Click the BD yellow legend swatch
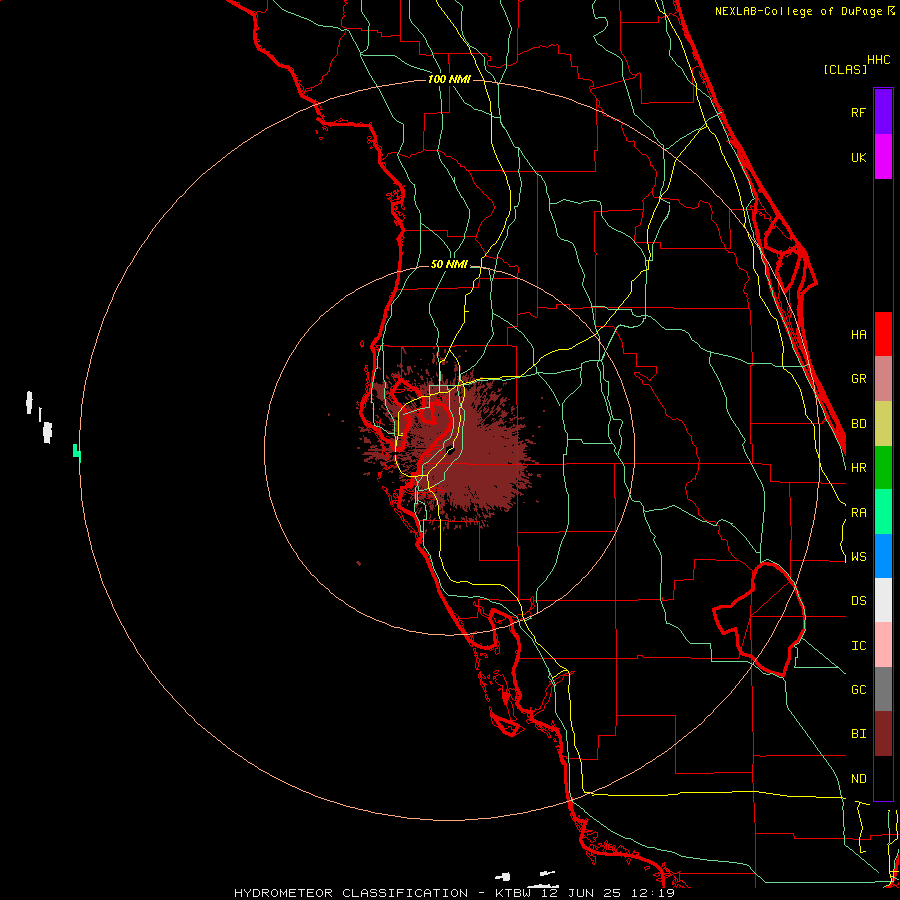This screenshot has width=900, height=900. click(883, 424)
